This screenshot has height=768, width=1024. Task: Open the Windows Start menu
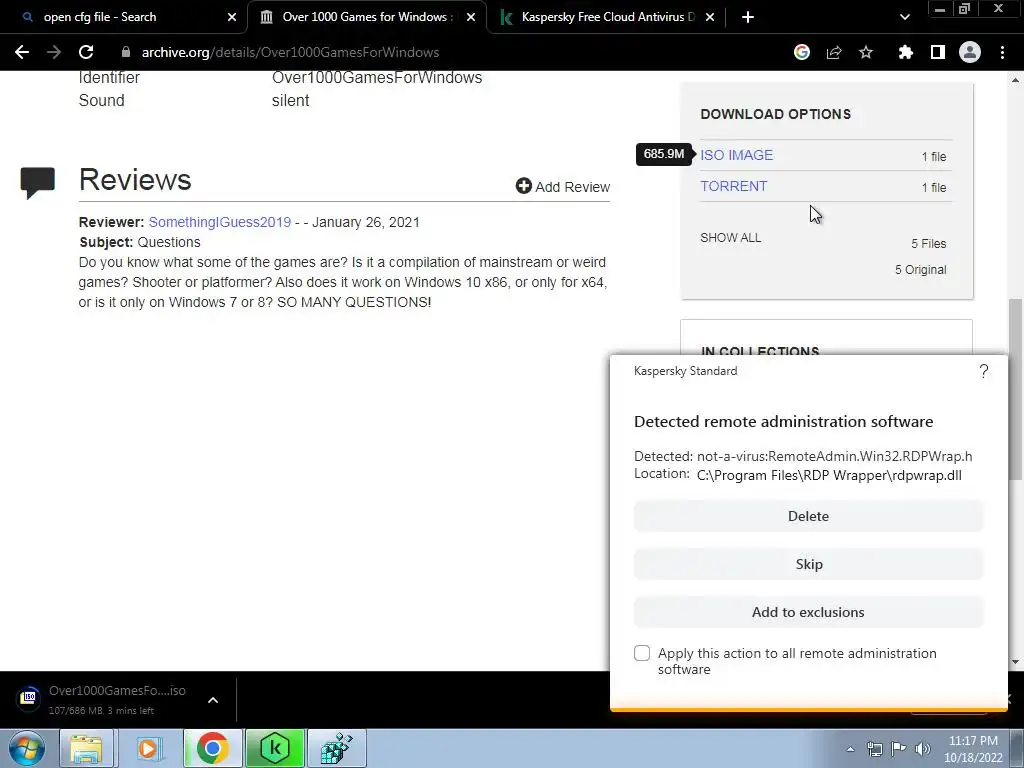[x=27, y=748]
